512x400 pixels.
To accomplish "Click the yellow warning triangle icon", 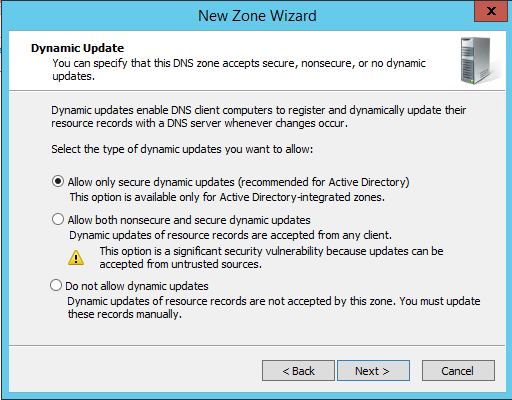I will click(x=76, y=258).
